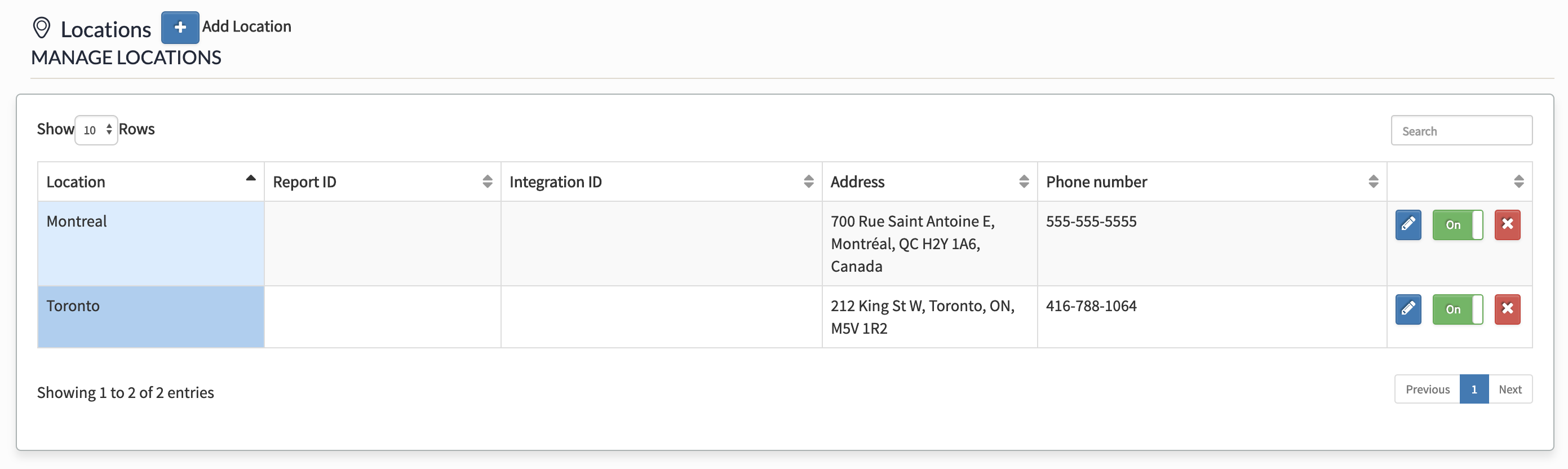Viewport: 1568px width, 469px height.
Task: Toggle sorting on the Phone number column
Action: (1373, 181)
